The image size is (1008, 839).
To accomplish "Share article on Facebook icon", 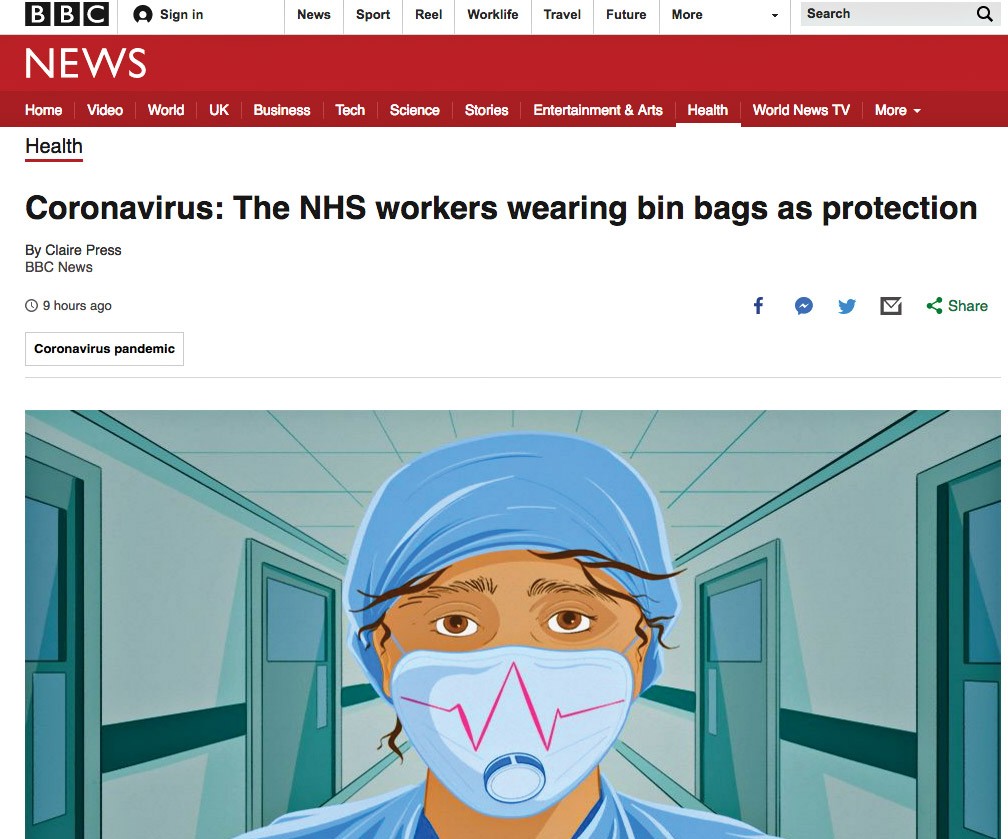I will (759, 306).
